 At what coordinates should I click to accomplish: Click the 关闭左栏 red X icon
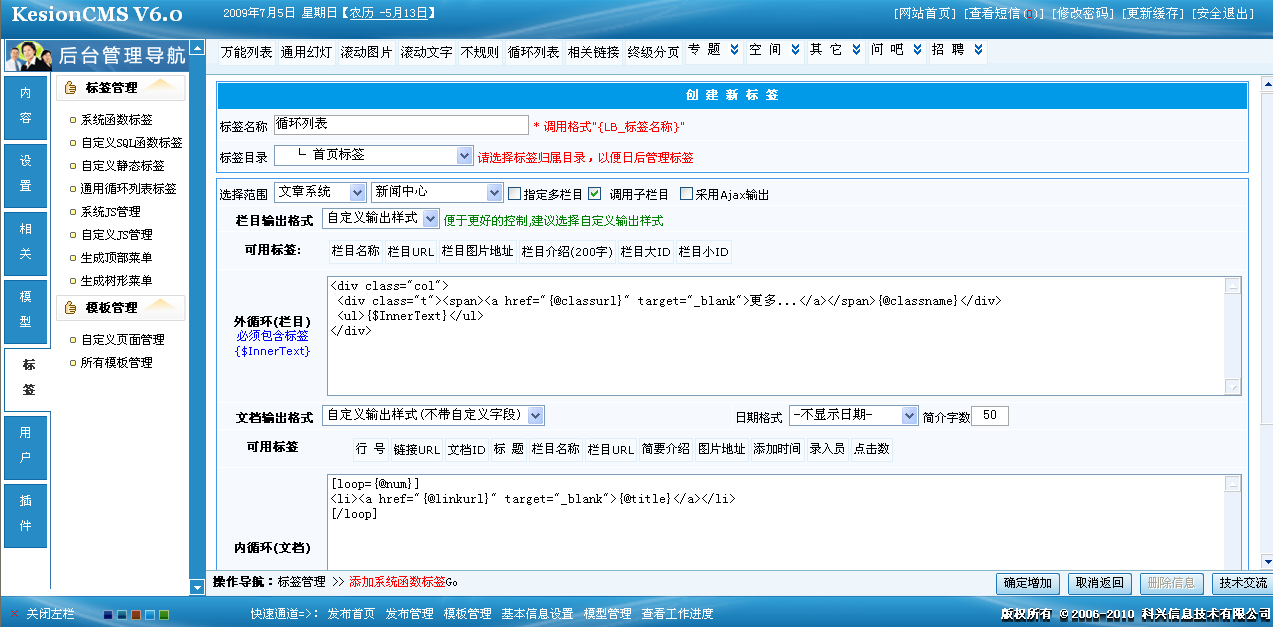[x=15, y=613]
